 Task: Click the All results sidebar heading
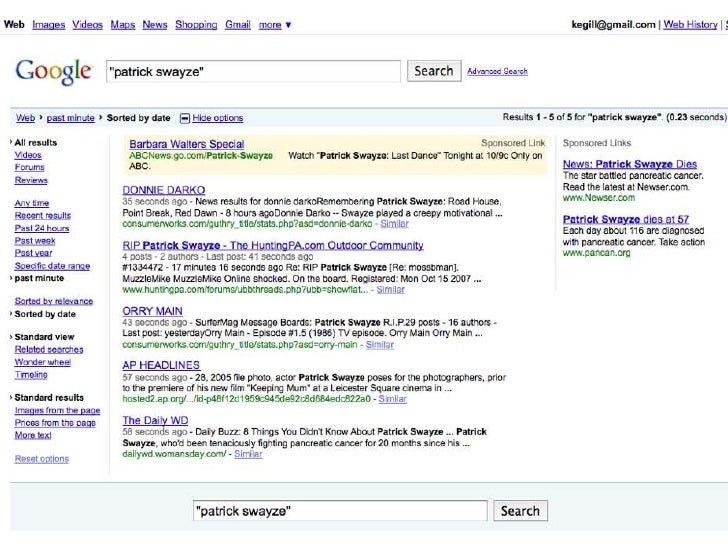[x=36, y=143]
